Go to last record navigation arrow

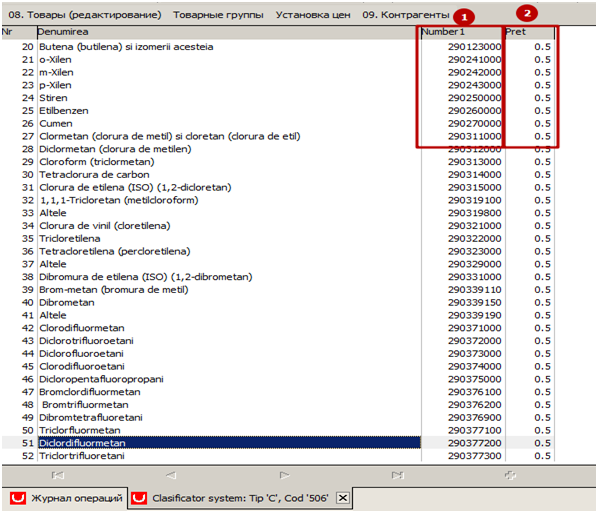[x=397, y=475]
